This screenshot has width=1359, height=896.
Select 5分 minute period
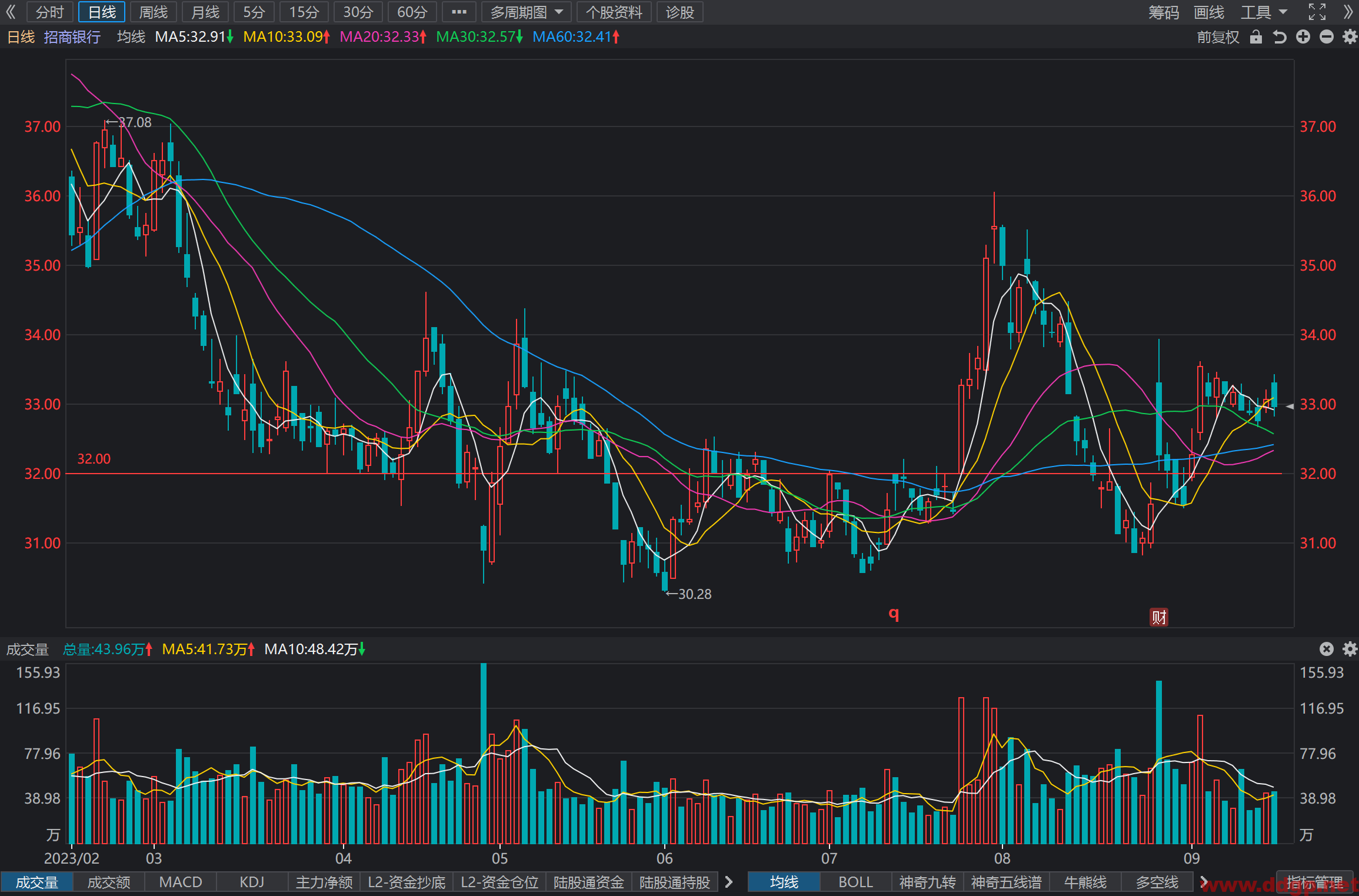tap(254, 12)
